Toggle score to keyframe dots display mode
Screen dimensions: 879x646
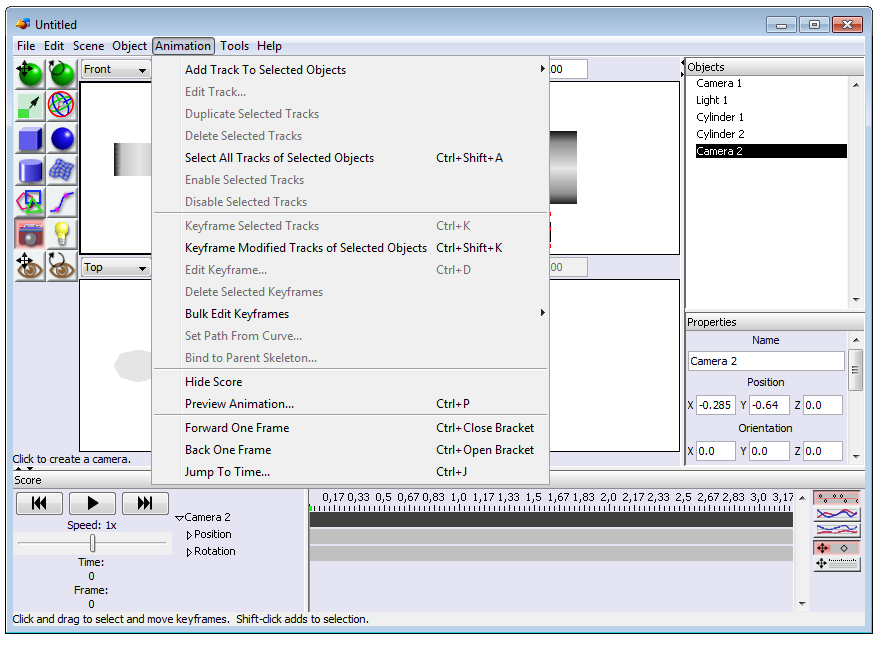click(837, 498)
